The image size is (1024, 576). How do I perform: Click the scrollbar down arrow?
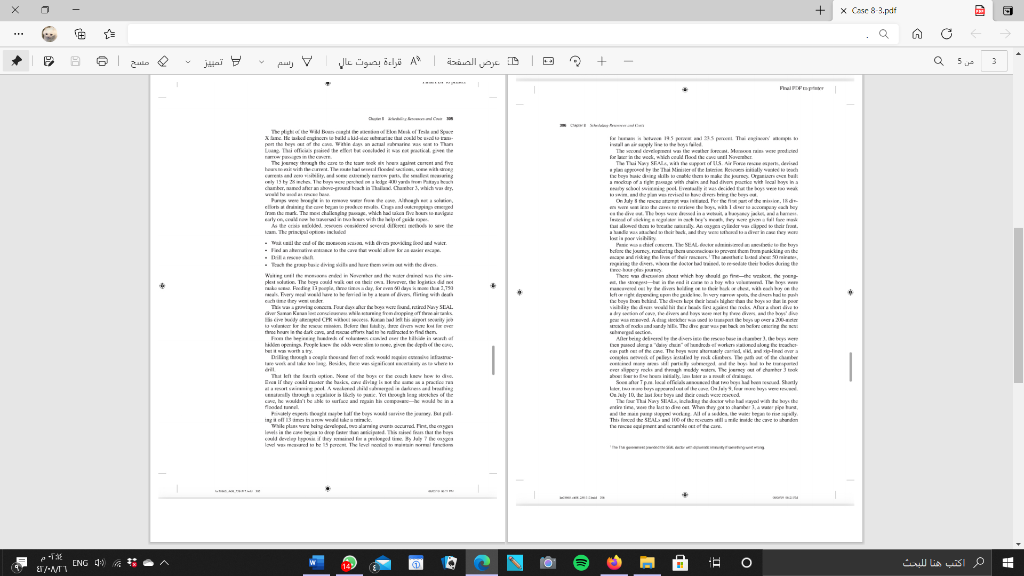pyautogui.click(x=1018, y=544)
